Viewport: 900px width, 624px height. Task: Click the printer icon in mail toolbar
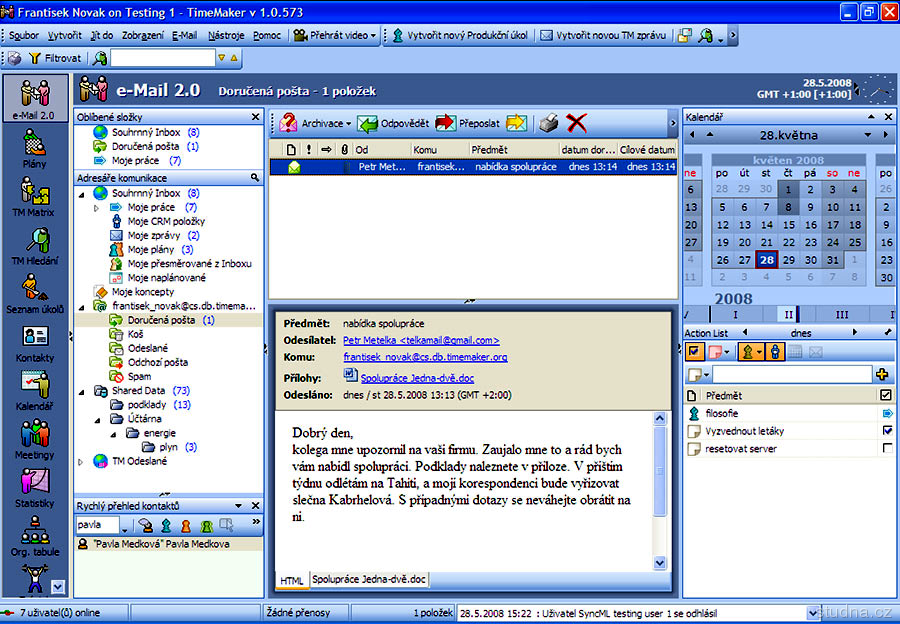pos(549,123)
